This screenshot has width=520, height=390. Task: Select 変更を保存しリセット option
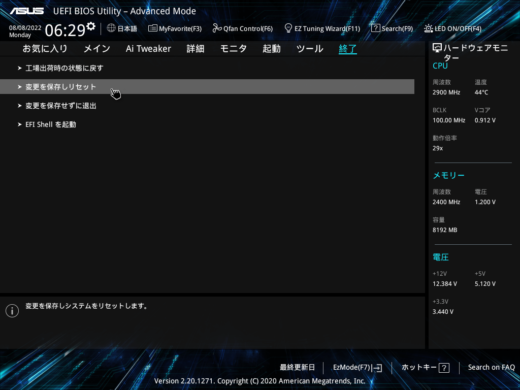(207, 87)
